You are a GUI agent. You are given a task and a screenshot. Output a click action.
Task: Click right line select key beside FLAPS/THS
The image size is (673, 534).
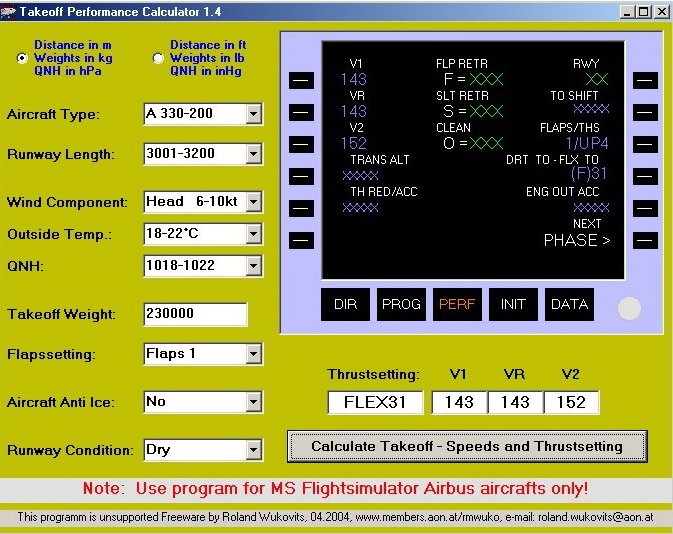coord(645,145)
